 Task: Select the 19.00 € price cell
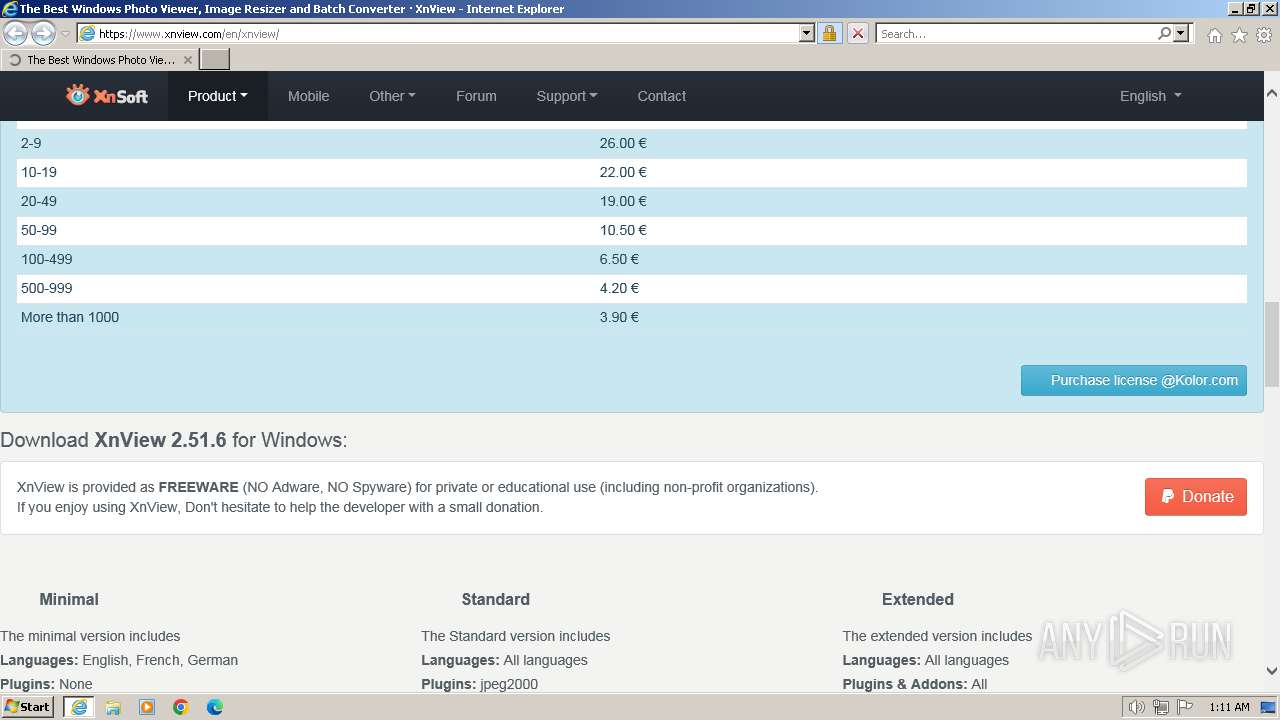(x=623, y=201)
